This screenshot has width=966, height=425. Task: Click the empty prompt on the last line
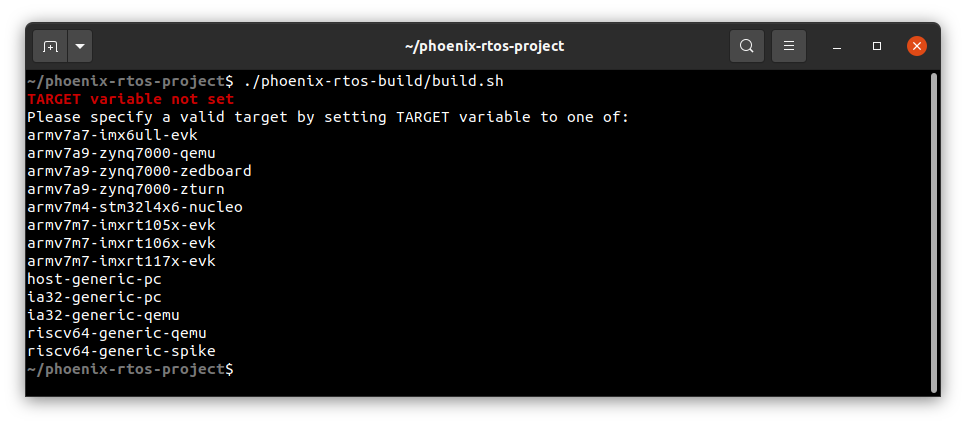(131, 370)
